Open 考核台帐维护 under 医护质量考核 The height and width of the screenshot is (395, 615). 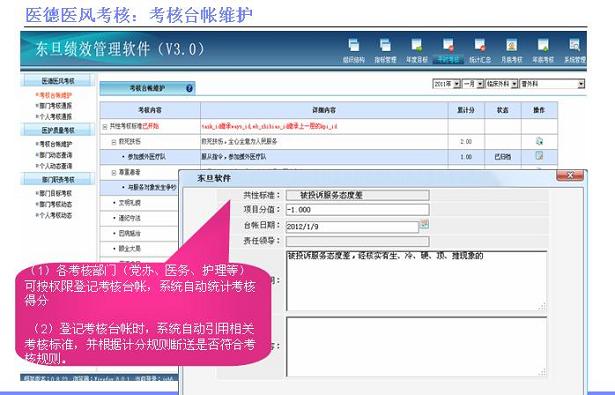tap(54, 144)
